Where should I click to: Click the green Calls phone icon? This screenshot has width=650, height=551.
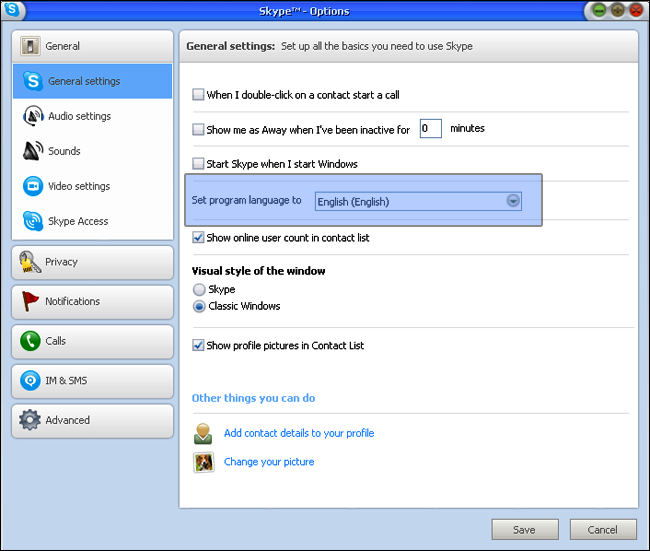(30, 341)
